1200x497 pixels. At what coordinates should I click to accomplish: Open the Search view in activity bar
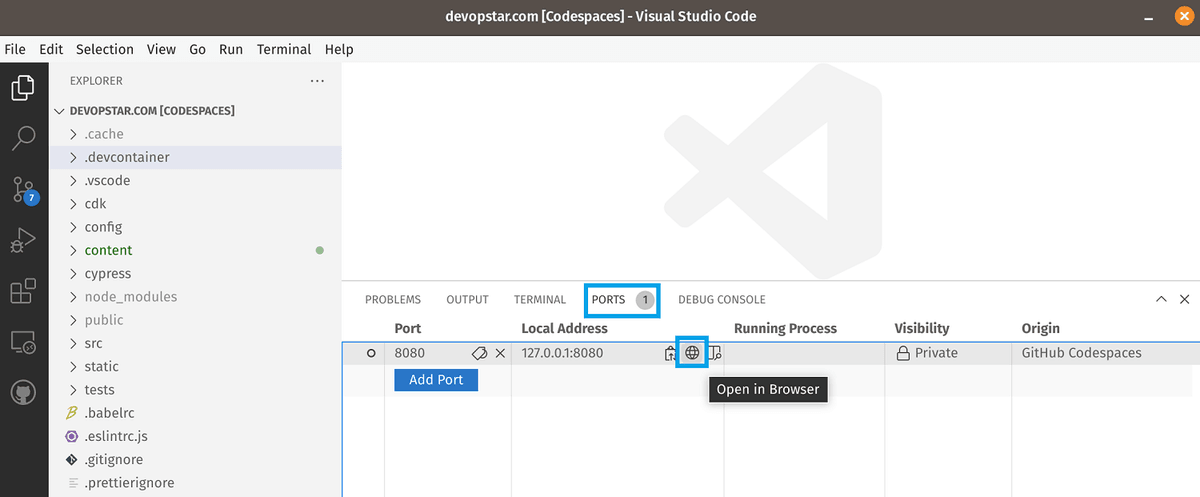point(23,138)
